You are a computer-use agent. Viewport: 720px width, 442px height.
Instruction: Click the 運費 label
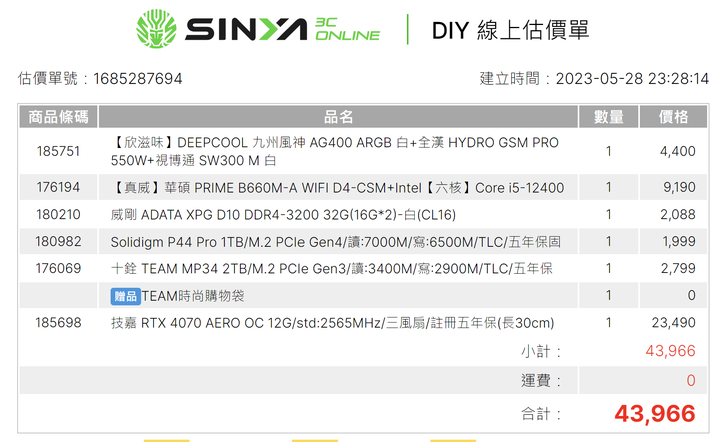coord(541,380)
